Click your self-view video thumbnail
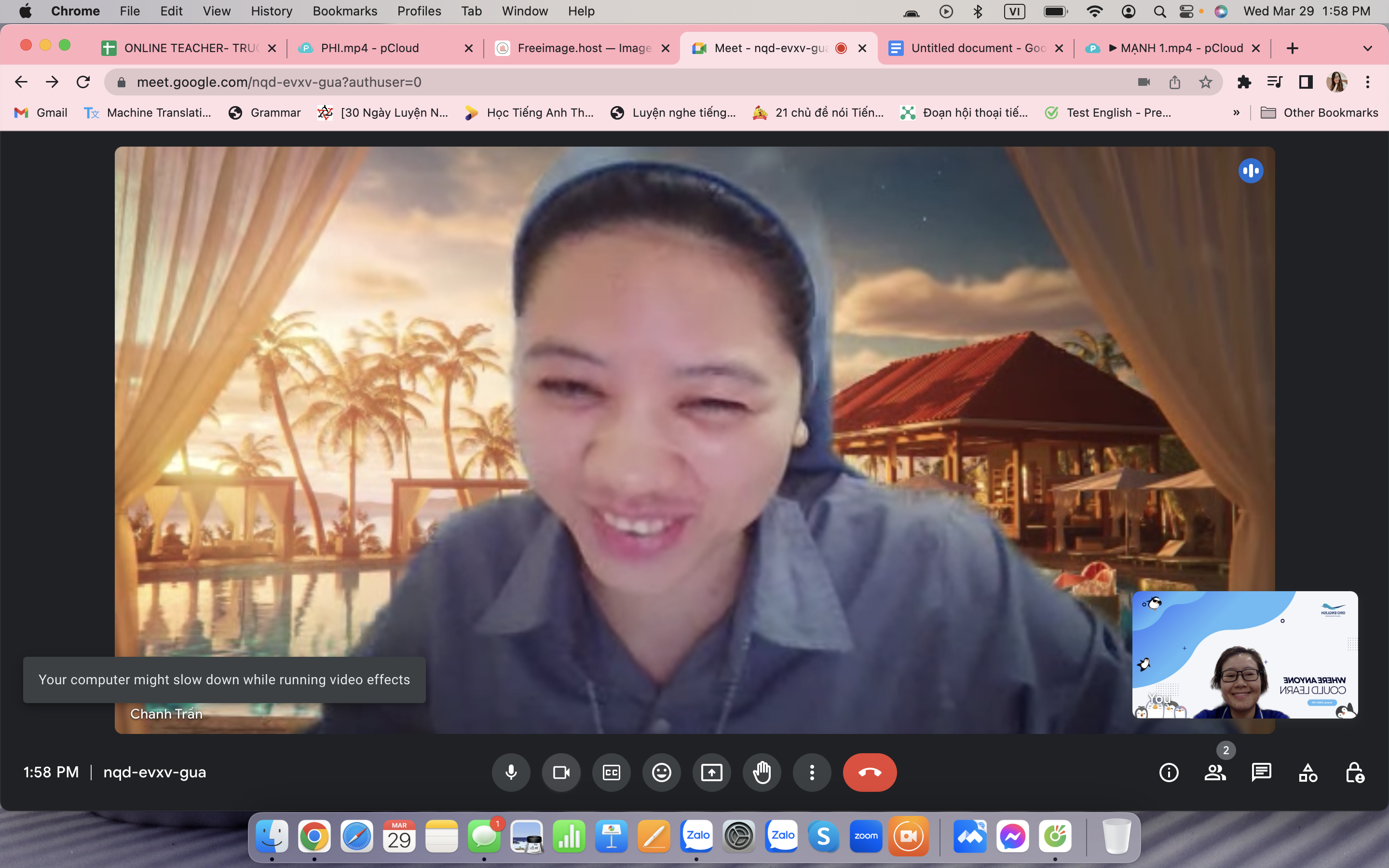This screenshot has height=868, width=1389. (1244, 654)
